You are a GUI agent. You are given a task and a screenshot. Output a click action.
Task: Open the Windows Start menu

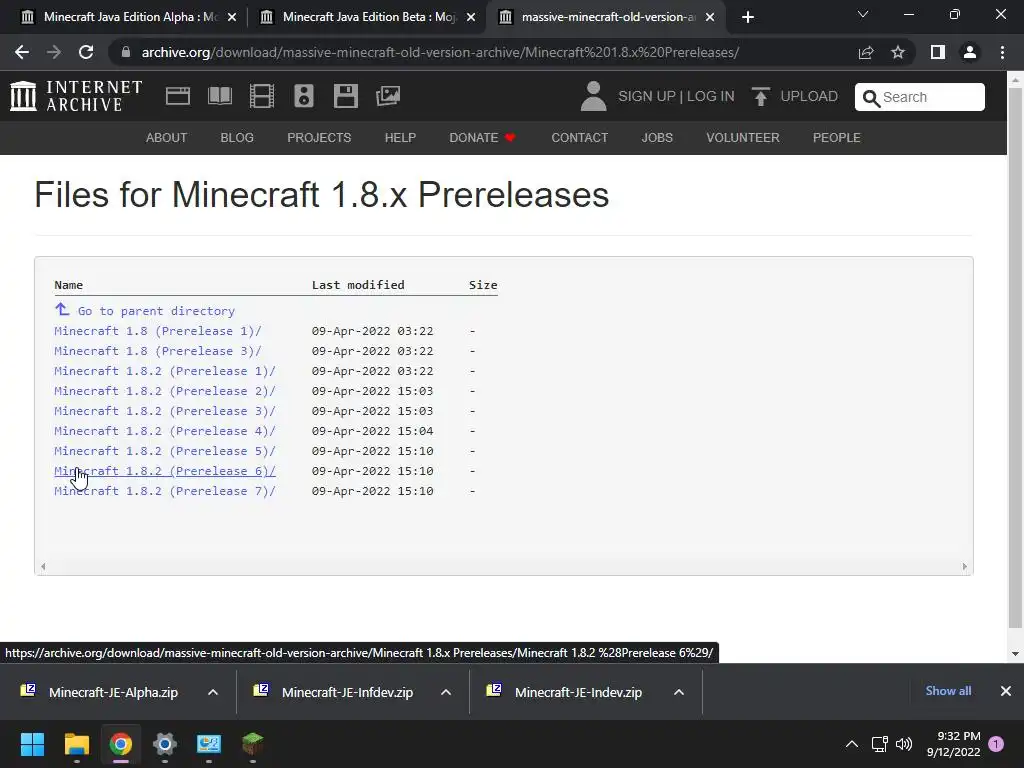[x=32, y=744]
